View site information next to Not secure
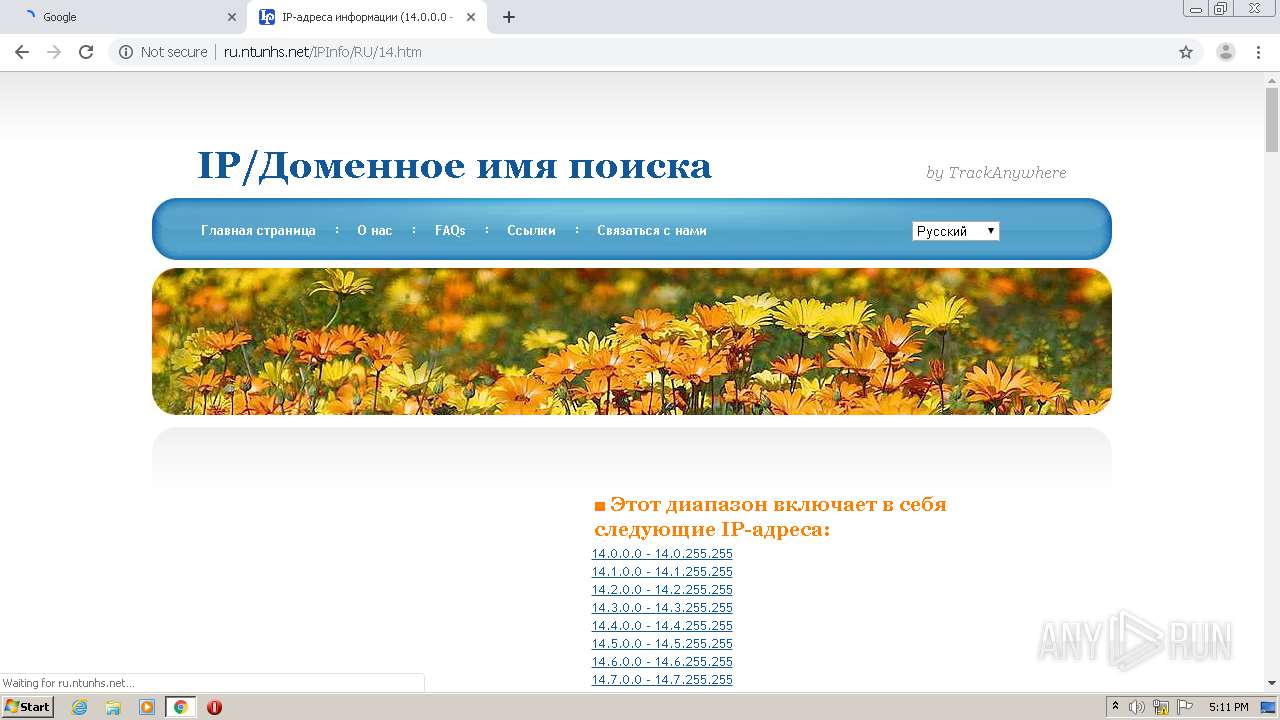This screenshot has width=1280, height=720. click(126, 52)
